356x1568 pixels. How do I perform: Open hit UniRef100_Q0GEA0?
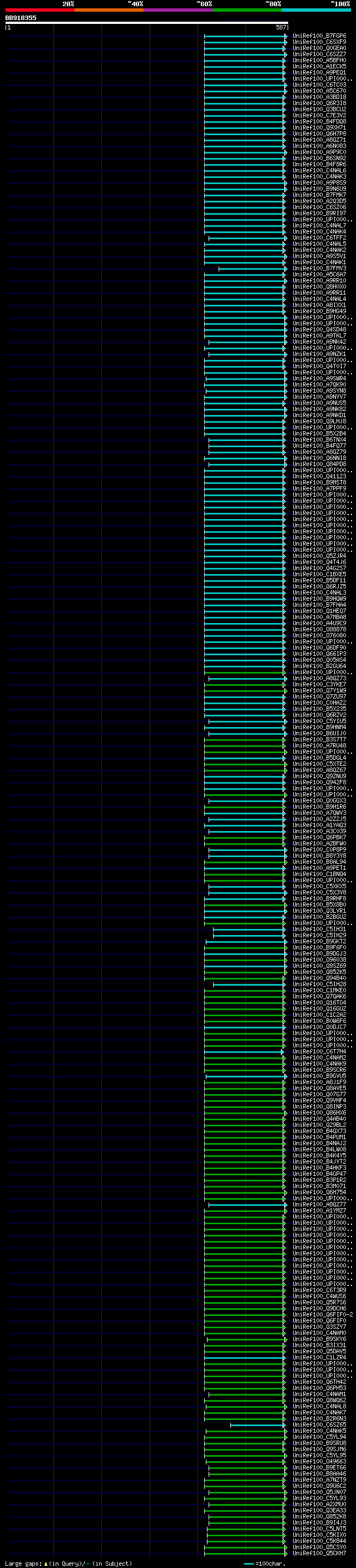pyautogui.click(x=319, y=48)
